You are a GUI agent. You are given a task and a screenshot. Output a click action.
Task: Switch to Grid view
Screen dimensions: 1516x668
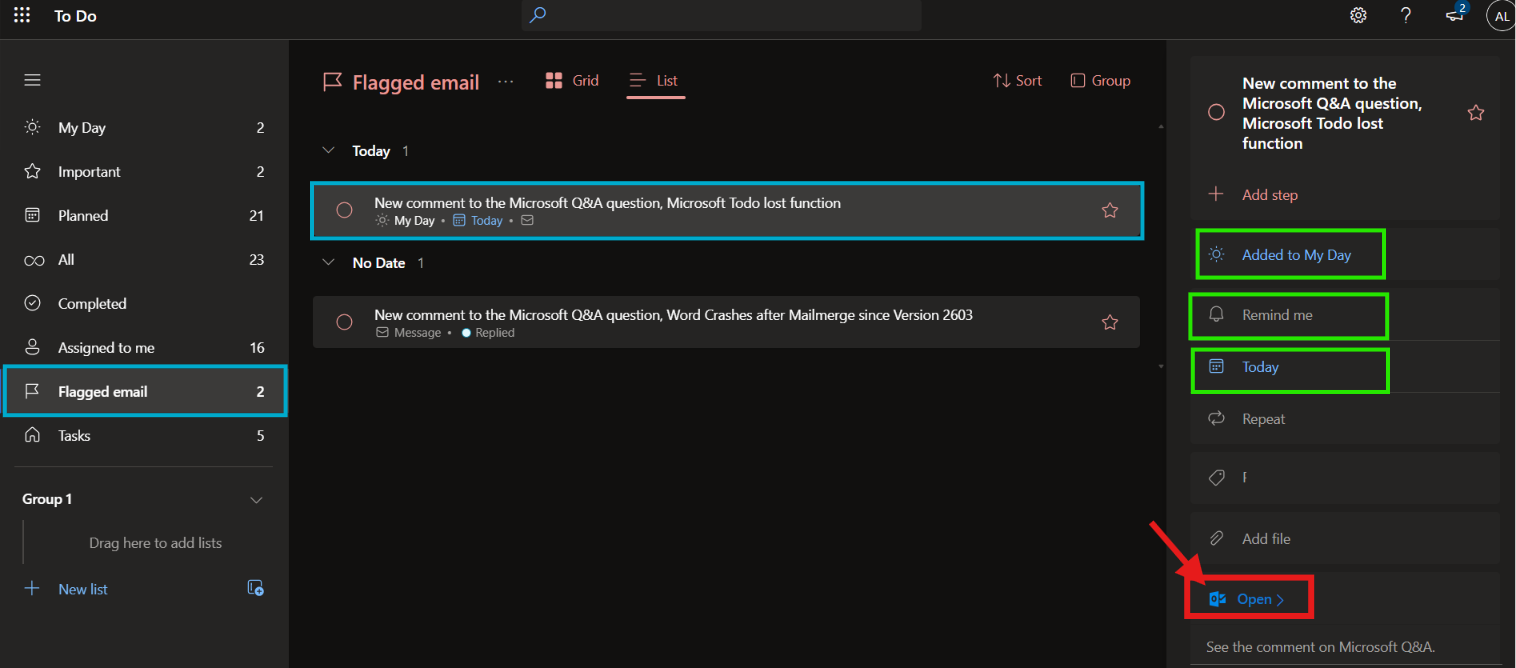572,81
